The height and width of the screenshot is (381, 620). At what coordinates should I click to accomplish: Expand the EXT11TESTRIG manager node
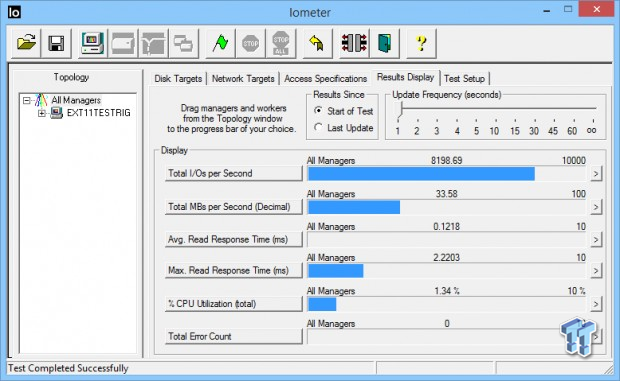pos(42,113)
